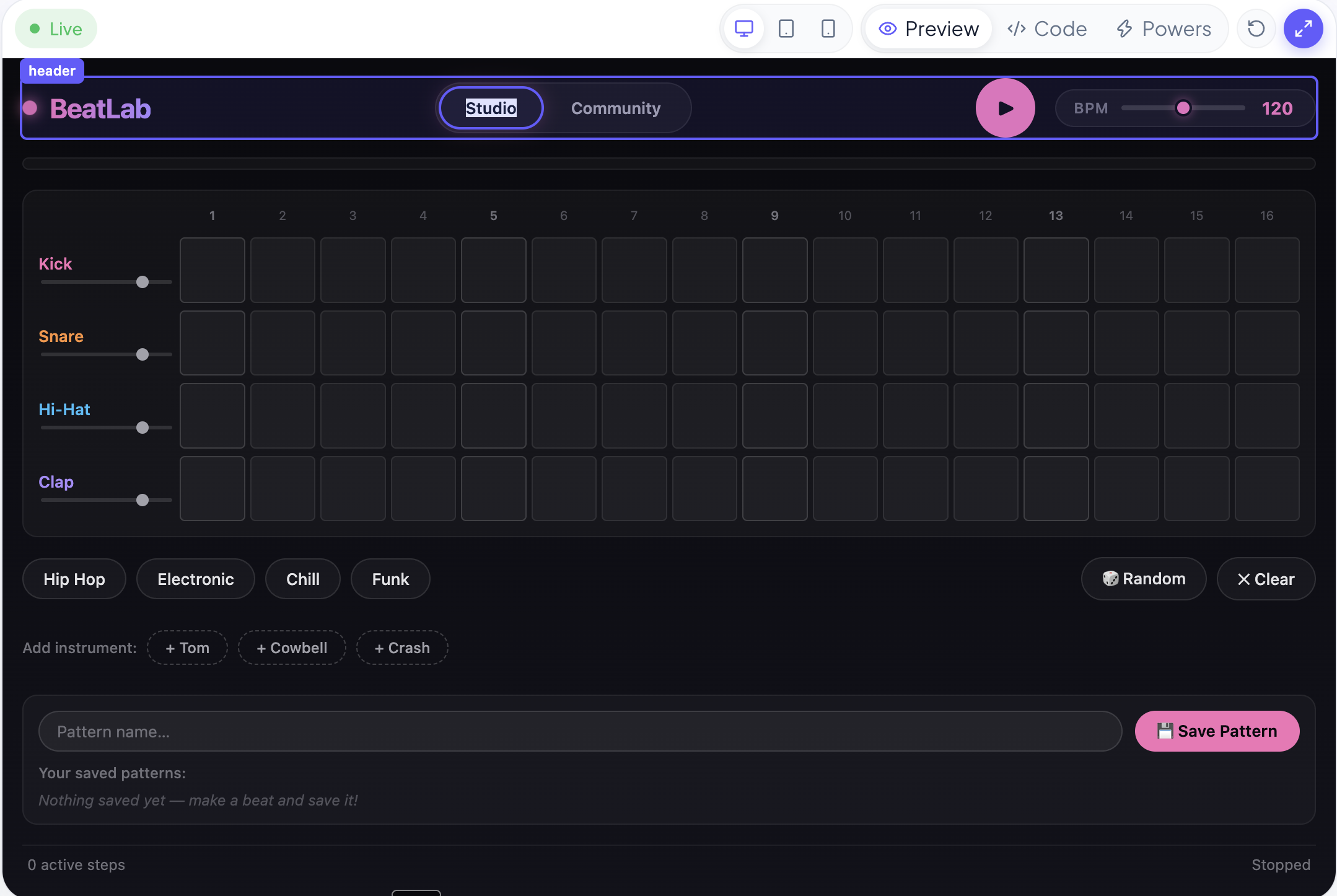The image size is (1337, 896).
Task: Click the BPM slider handle
Action: coord(1183,108)
